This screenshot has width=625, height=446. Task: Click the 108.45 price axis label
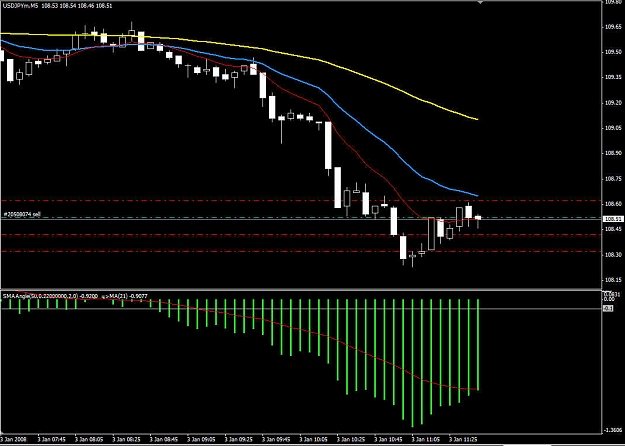coord(614,229)
